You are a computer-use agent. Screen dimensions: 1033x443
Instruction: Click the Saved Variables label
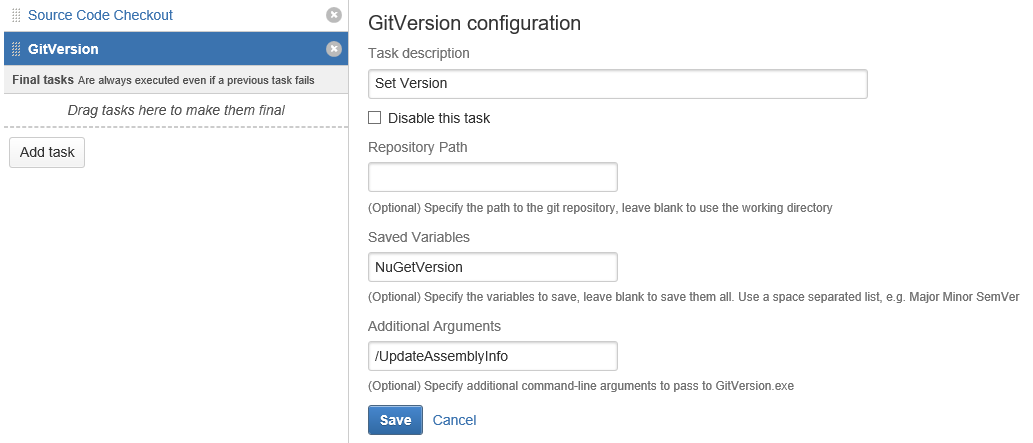click(419, 237)
